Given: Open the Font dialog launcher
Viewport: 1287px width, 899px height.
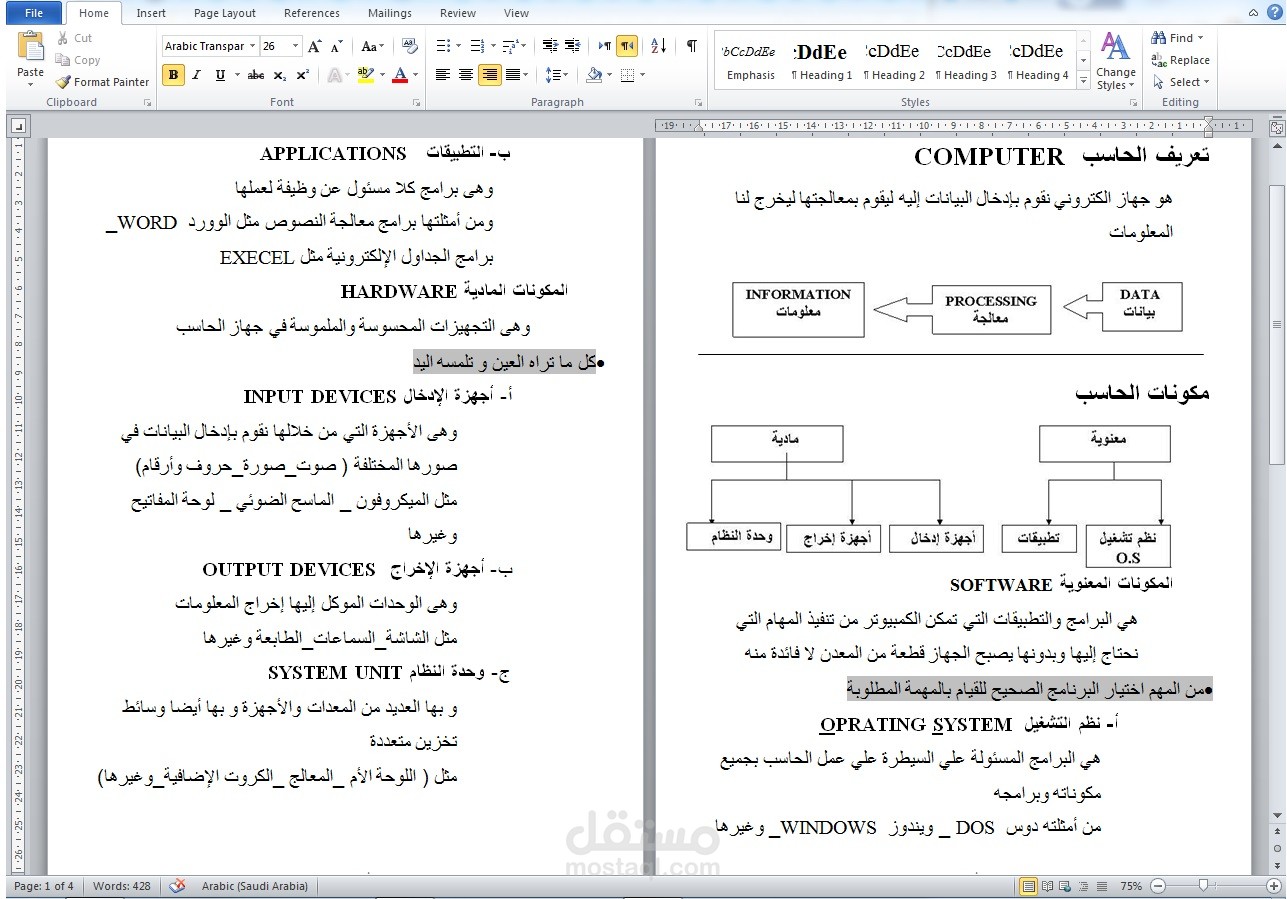Looking at the screenshot, I should 417,103.
